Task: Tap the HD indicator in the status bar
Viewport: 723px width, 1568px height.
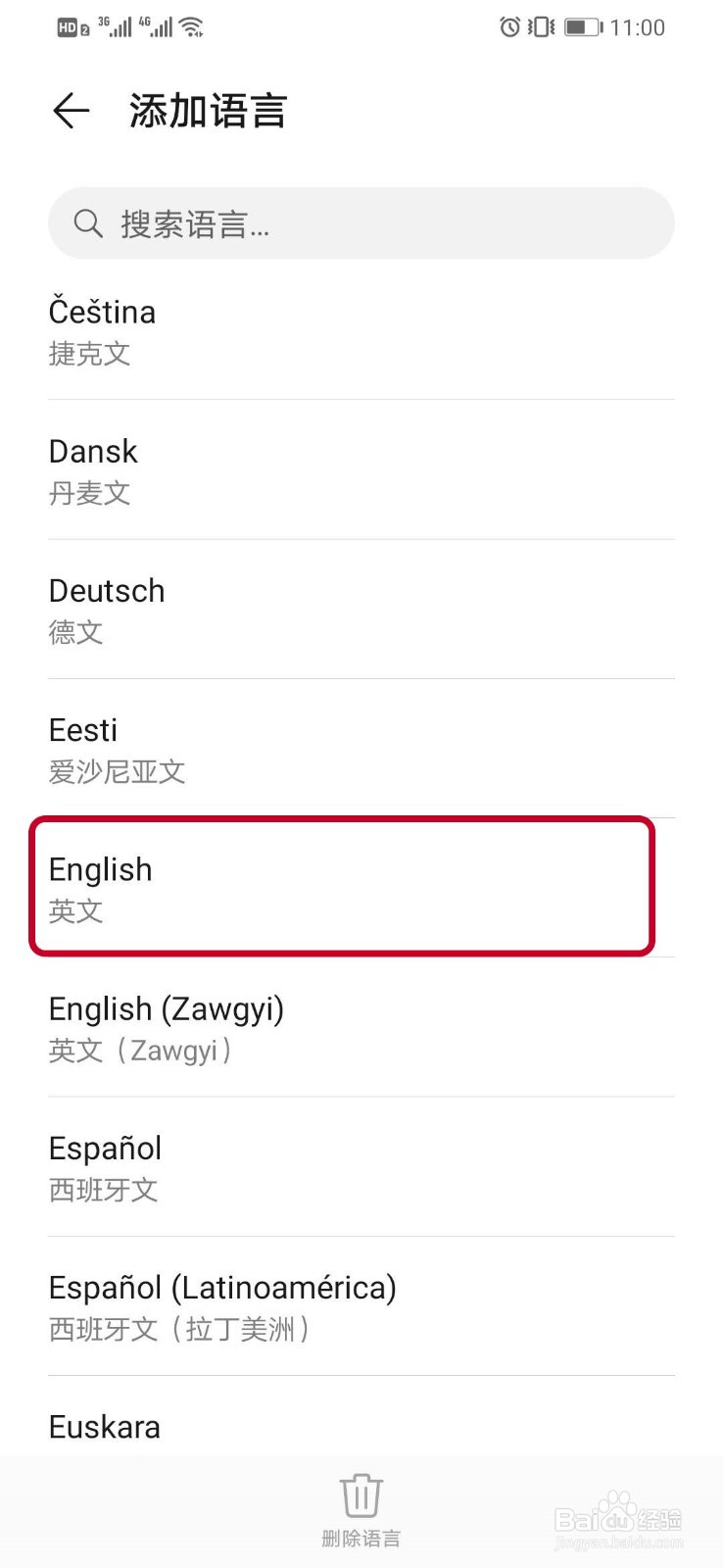Action: click(69, 26)
